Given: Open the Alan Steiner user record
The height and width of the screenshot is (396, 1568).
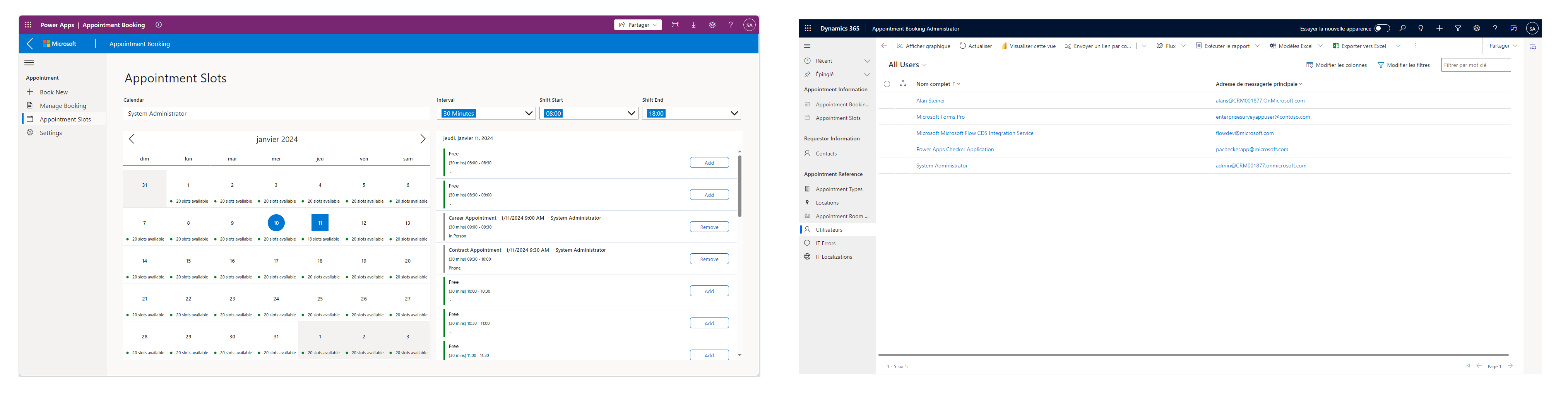Looking at the screenshot, I should 931,101.
